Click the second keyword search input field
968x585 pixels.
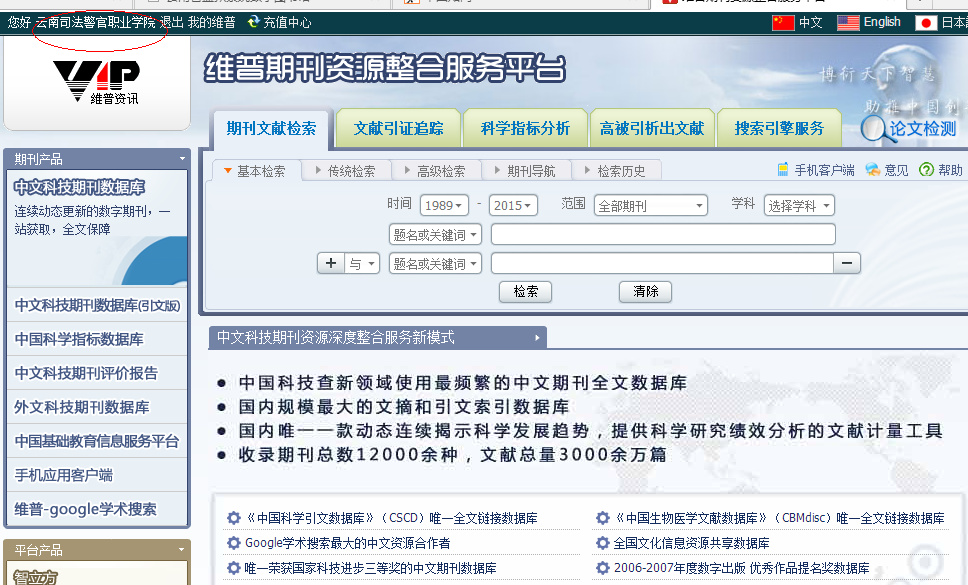[662, 263]
